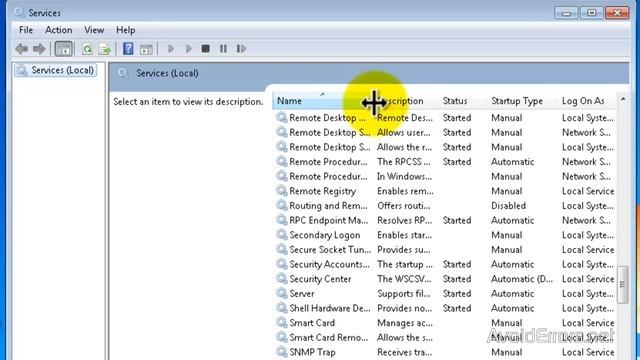Screen dimensions: 640x360
Task: Open the Help menu
Action: click(x=125, y=30)
